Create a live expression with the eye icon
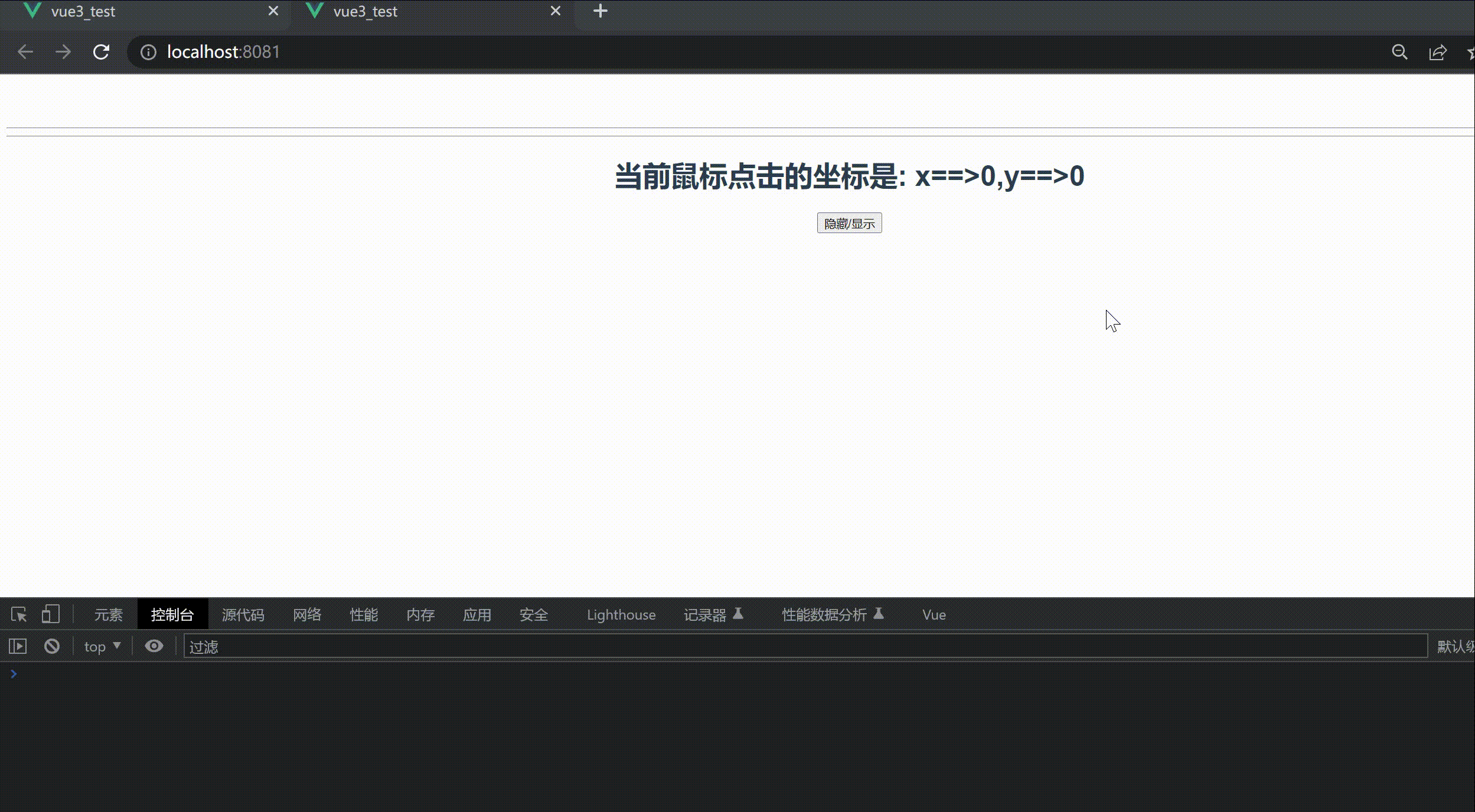Screen dimensions: 1475x812 click(154, 646)
